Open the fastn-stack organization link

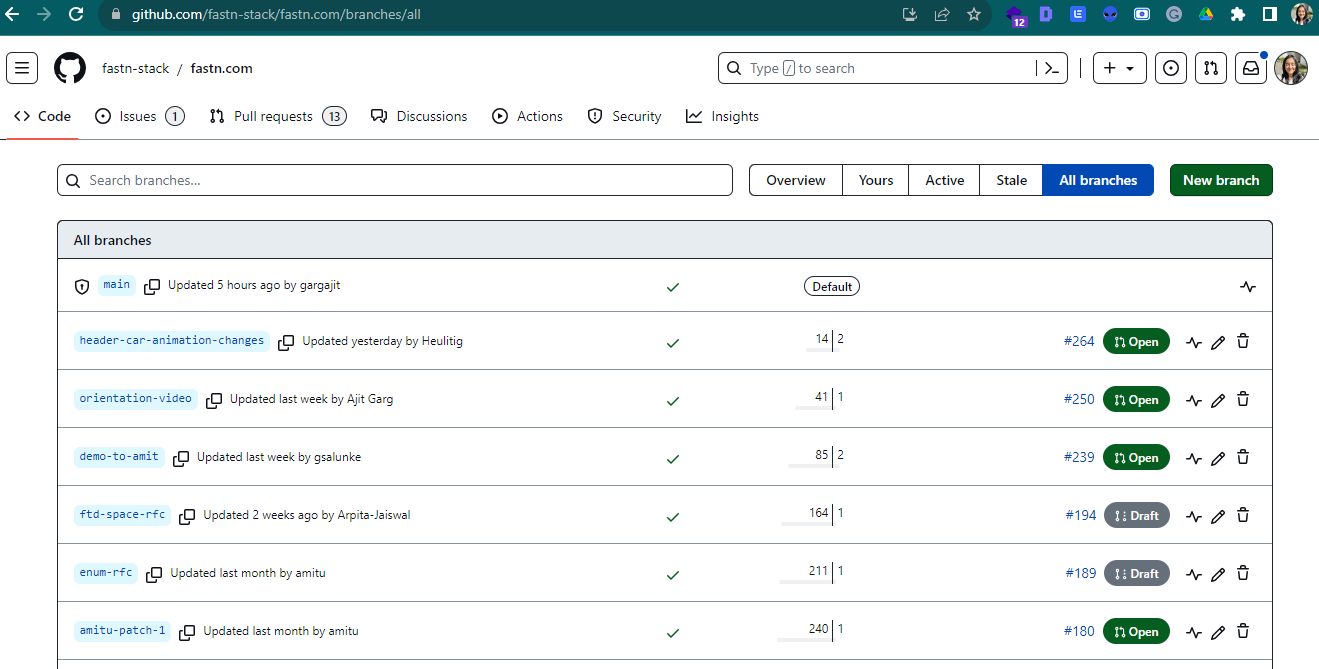pos(136,68)
